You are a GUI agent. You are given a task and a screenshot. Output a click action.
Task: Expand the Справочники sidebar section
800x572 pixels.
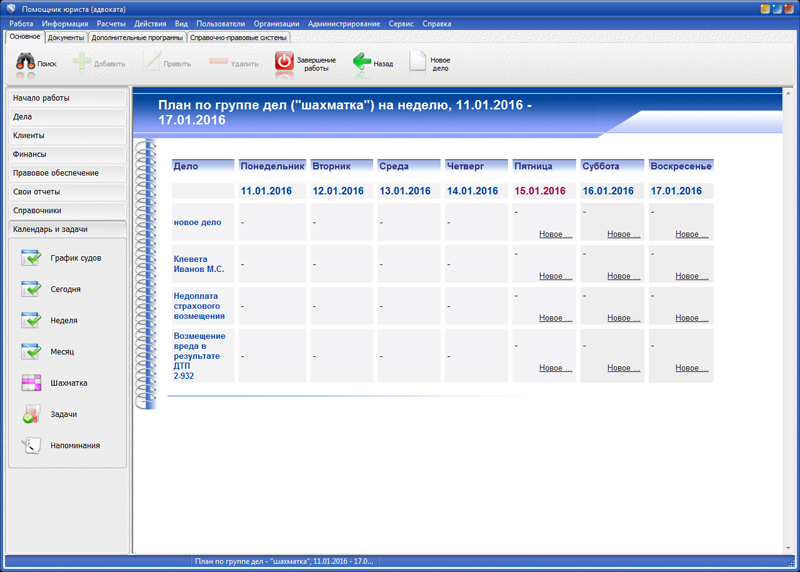(67, 210)
